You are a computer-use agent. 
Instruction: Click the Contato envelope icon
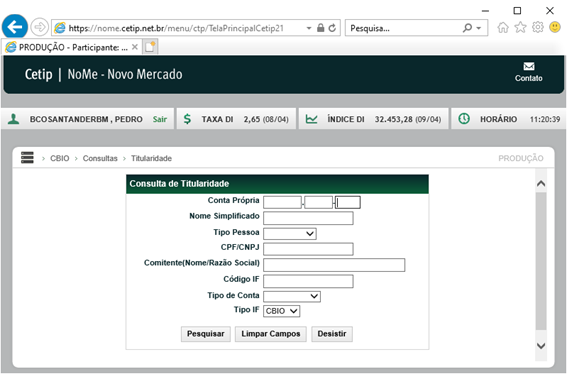point(529,66)
